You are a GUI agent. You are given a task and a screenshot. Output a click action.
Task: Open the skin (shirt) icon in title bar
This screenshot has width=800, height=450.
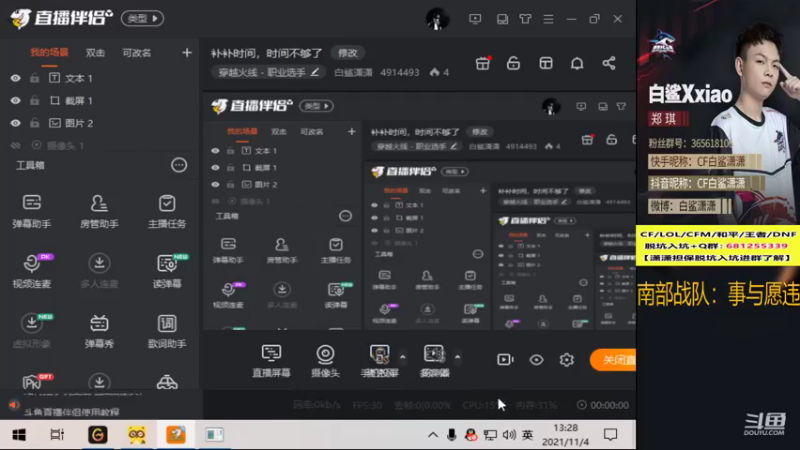point(525,19)
